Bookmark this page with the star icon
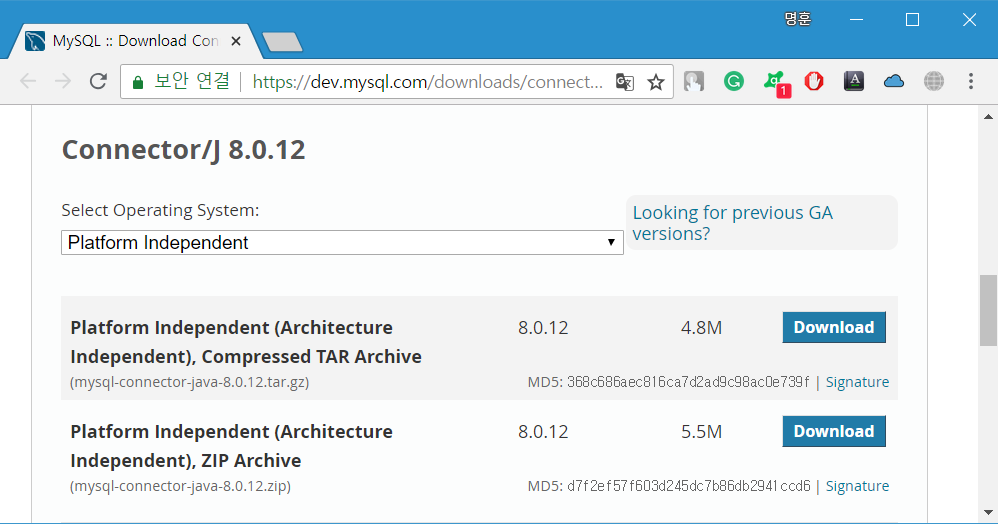The image size is (998, 524). click(656, 82)
